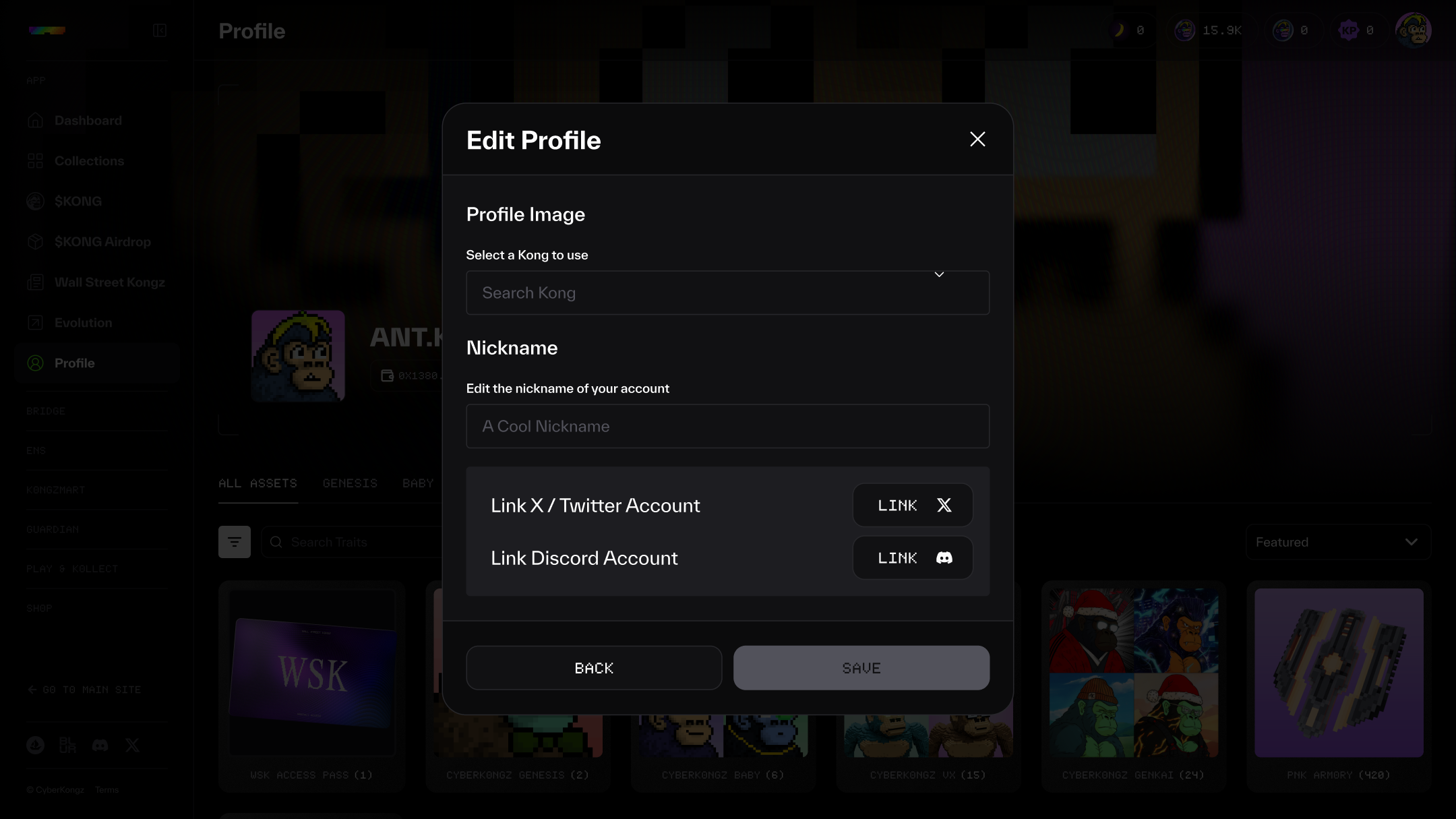
Task: Collapse the sidebar panel icon
Action: (x=160, y=30)
